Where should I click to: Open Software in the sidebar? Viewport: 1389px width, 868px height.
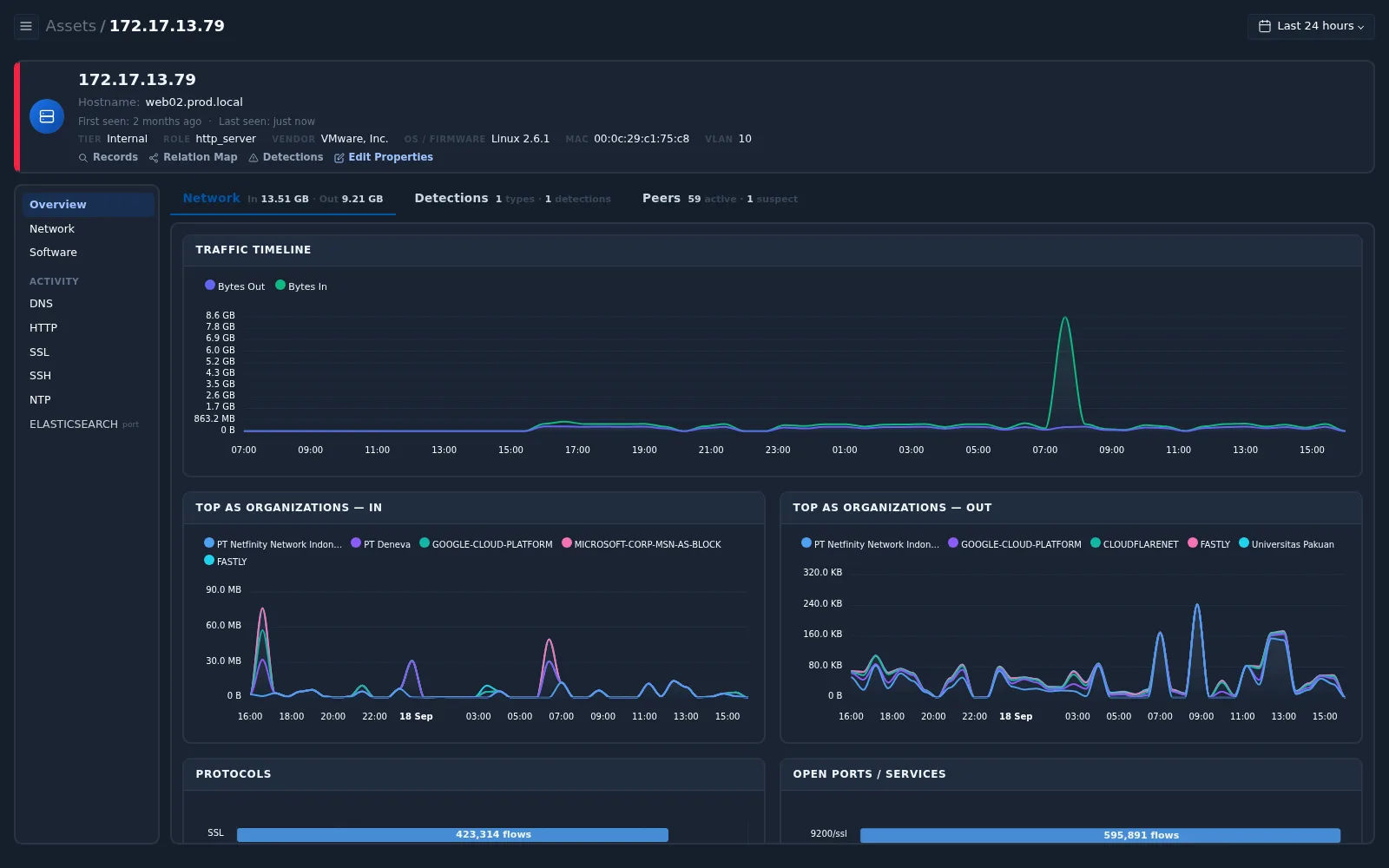click(x=88, y=253)
